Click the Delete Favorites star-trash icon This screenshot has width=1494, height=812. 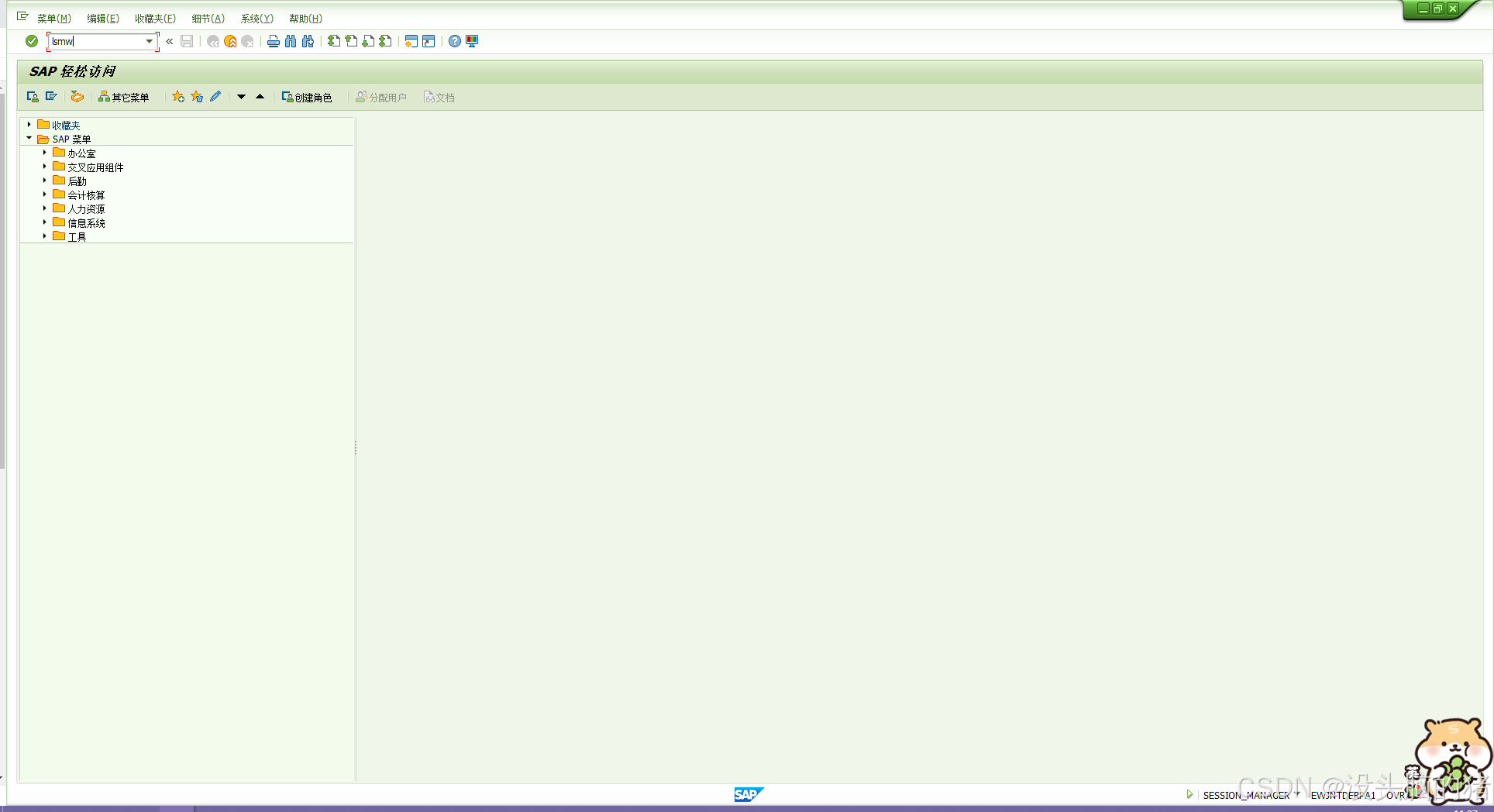197,97
